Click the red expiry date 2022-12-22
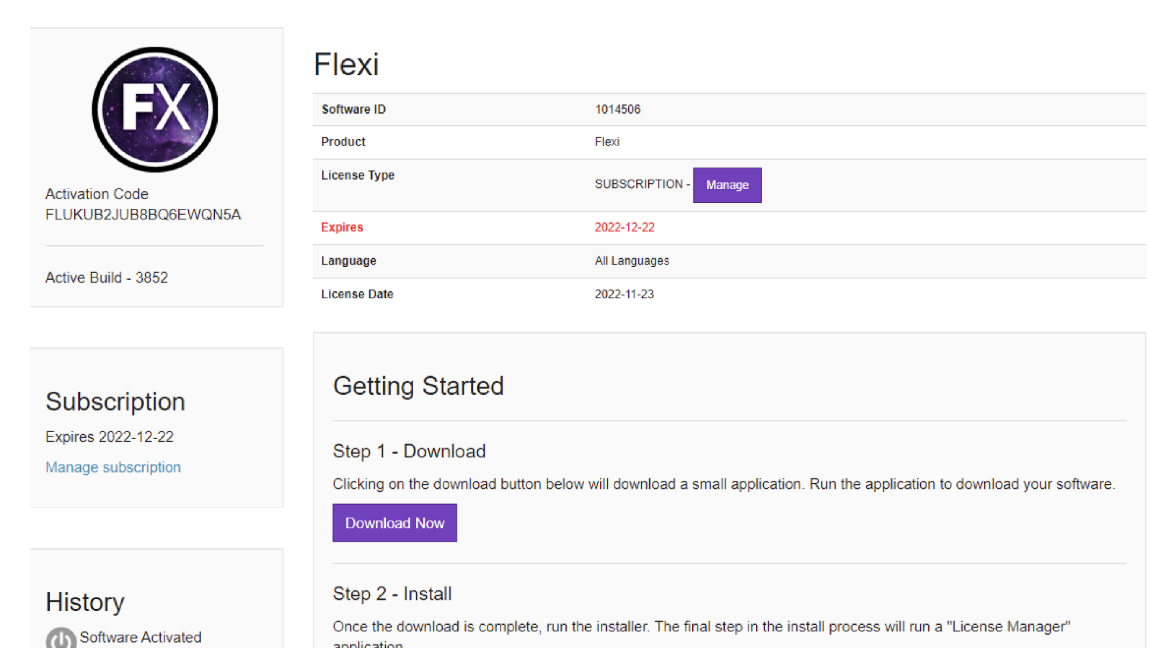This screenshot has height=656, width=1150. tap(624, 227)
